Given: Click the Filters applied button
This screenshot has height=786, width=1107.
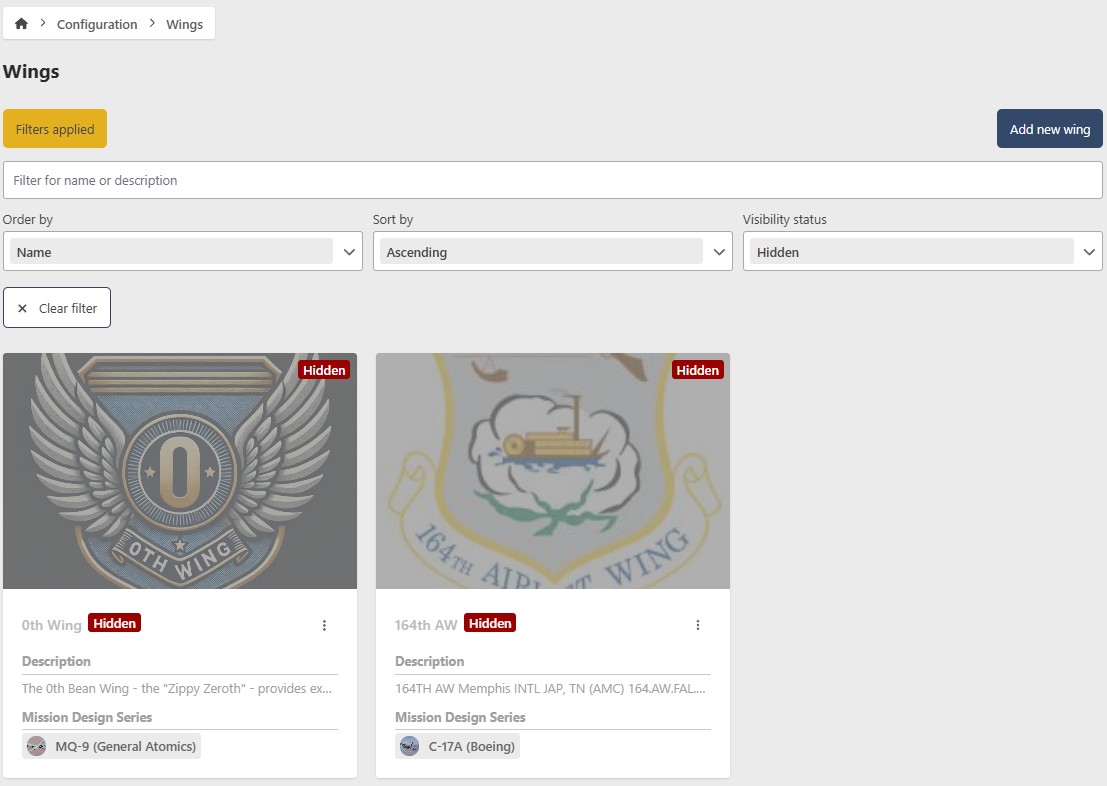Looking at the screenshot, I should [x=55, y=129].
